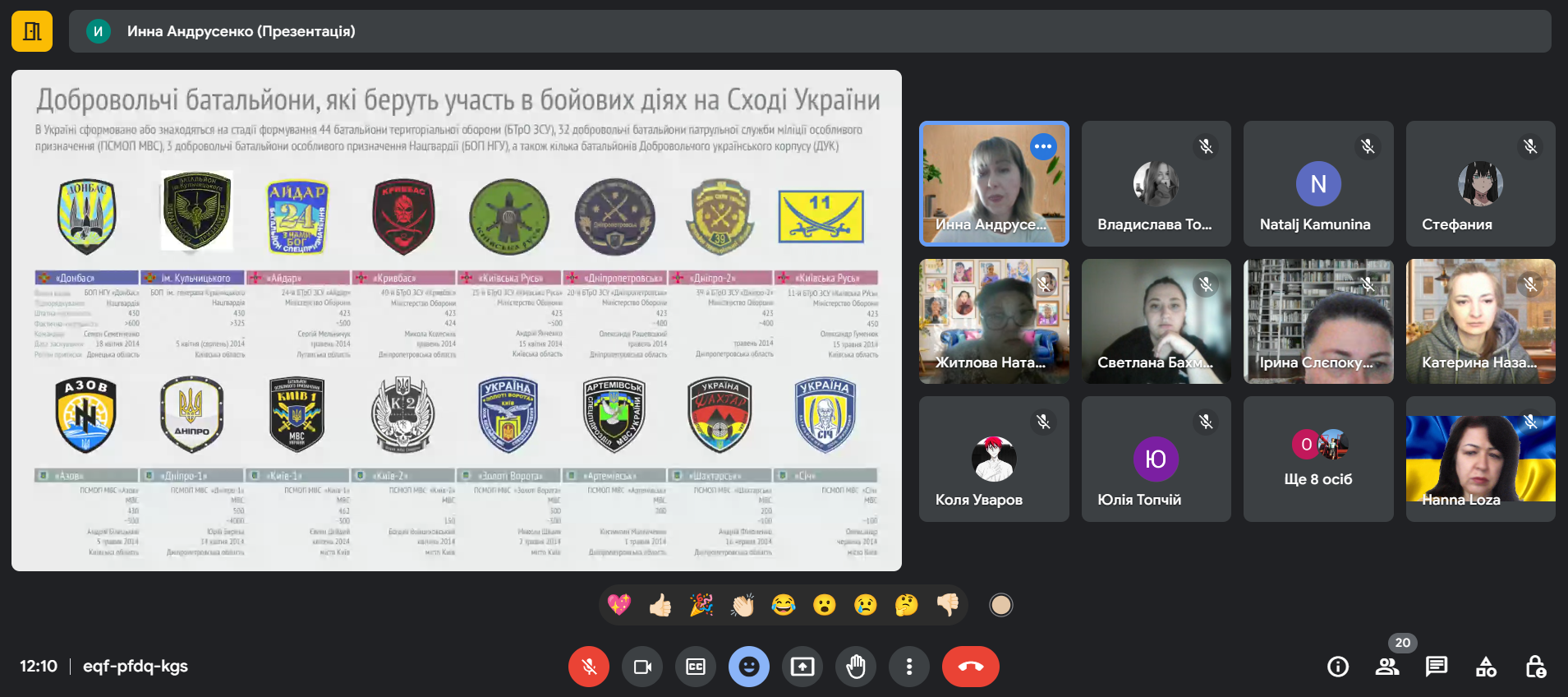This screenshot has width=1568, height=697.
Task: Open the emoji reactions button
Action: point(749,667)
